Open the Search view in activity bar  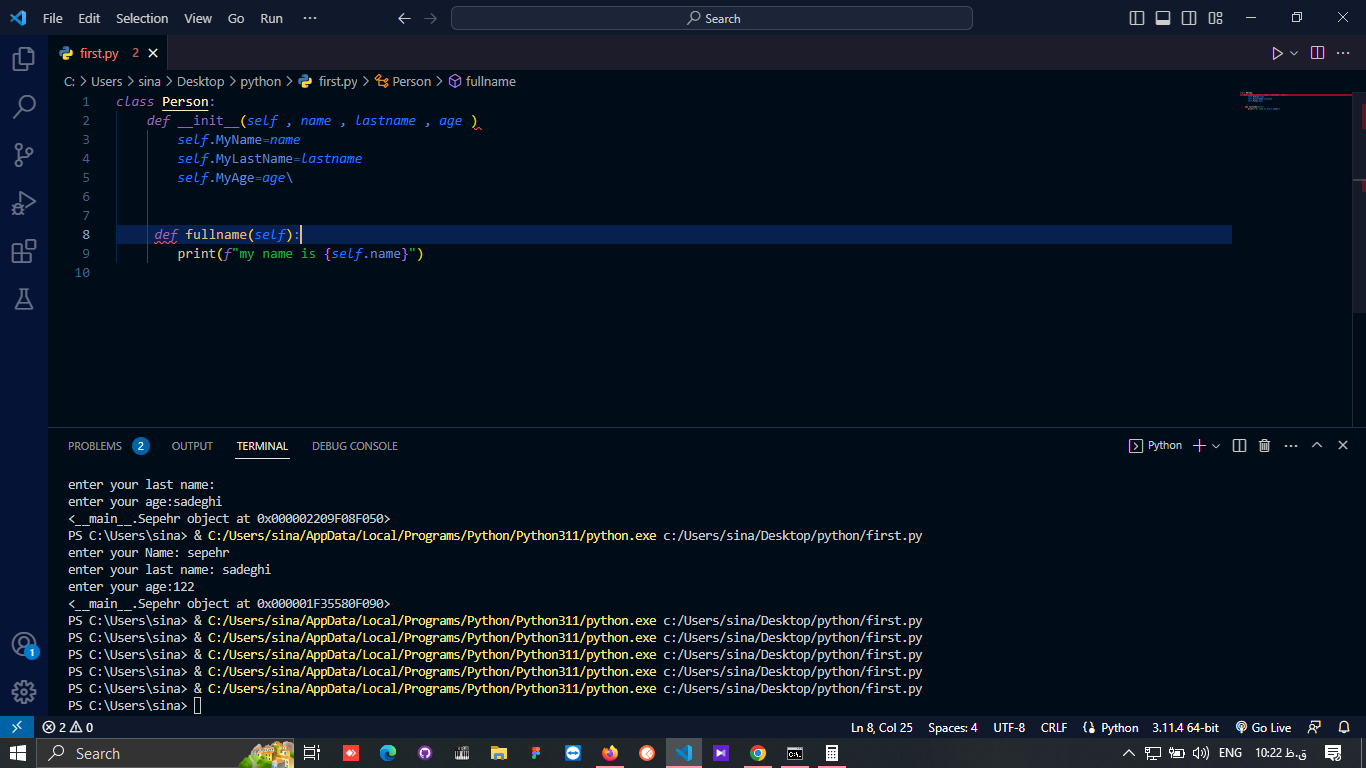pyautogui.click(x=24, y=107)
